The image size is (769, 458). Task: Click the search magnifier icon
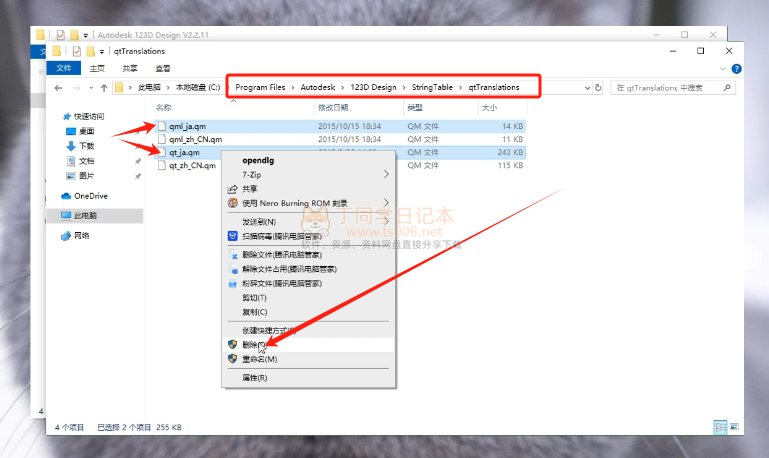pyautogui.click(x=727, y=88)
